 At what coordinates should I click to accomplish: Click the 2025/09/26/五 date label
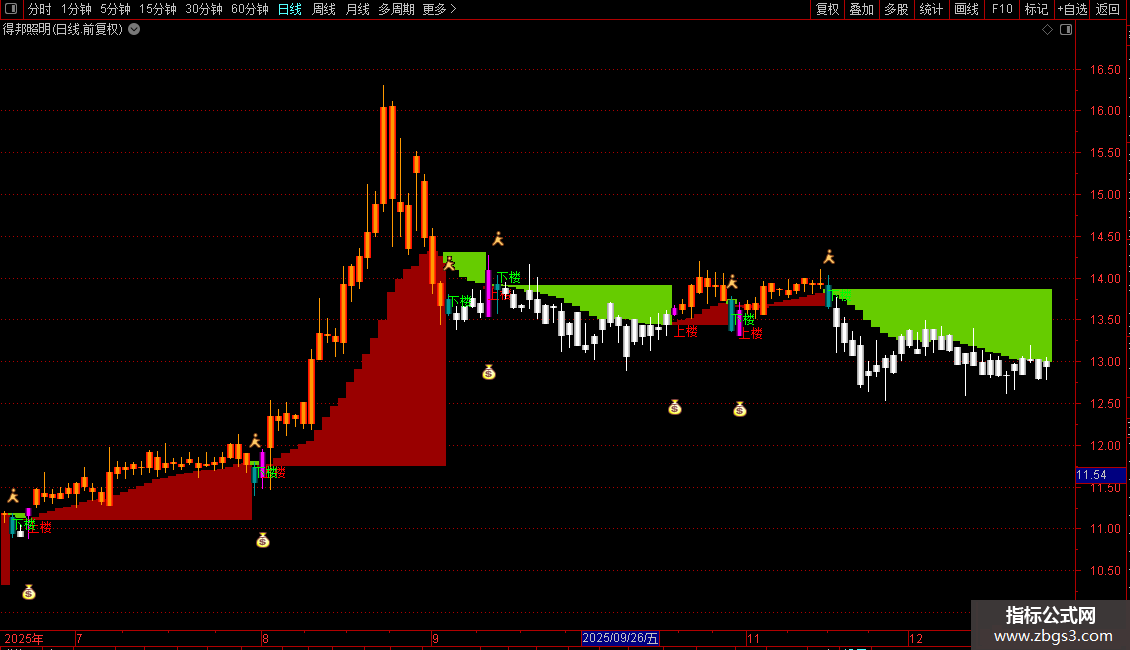[620, 638]
